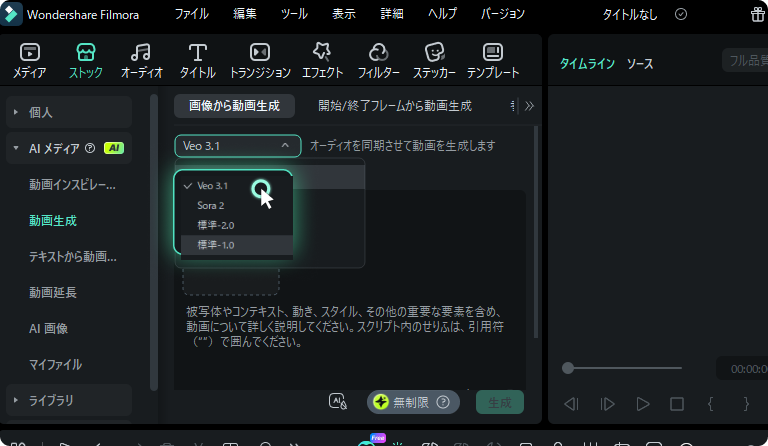The width and height of the screenshot is (768, 446).
Task: Click the AI メディア help question icon
Action: (x=90, y=148)
